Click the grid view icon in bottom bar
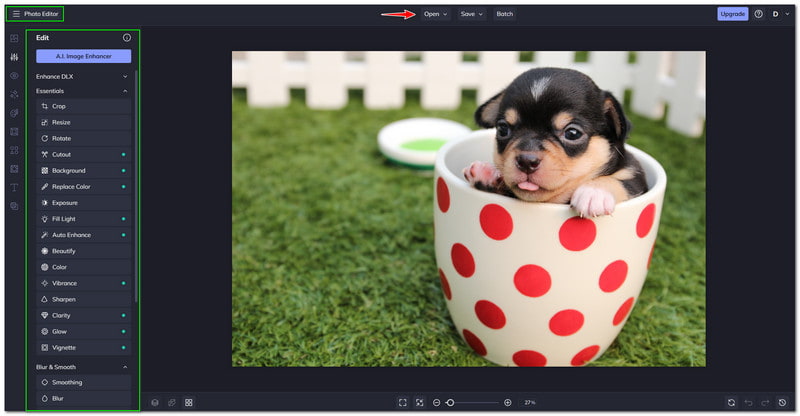This screenshot has height=416, width=800. pyautogui.click(x=189, y=403)
